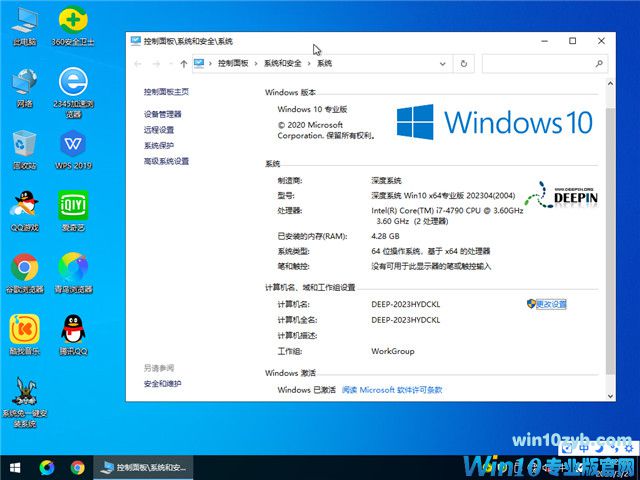The width and height of the screenshot is (640, 480).
Task: Expand the recent locations dropdown arrow
Action: 171,64
